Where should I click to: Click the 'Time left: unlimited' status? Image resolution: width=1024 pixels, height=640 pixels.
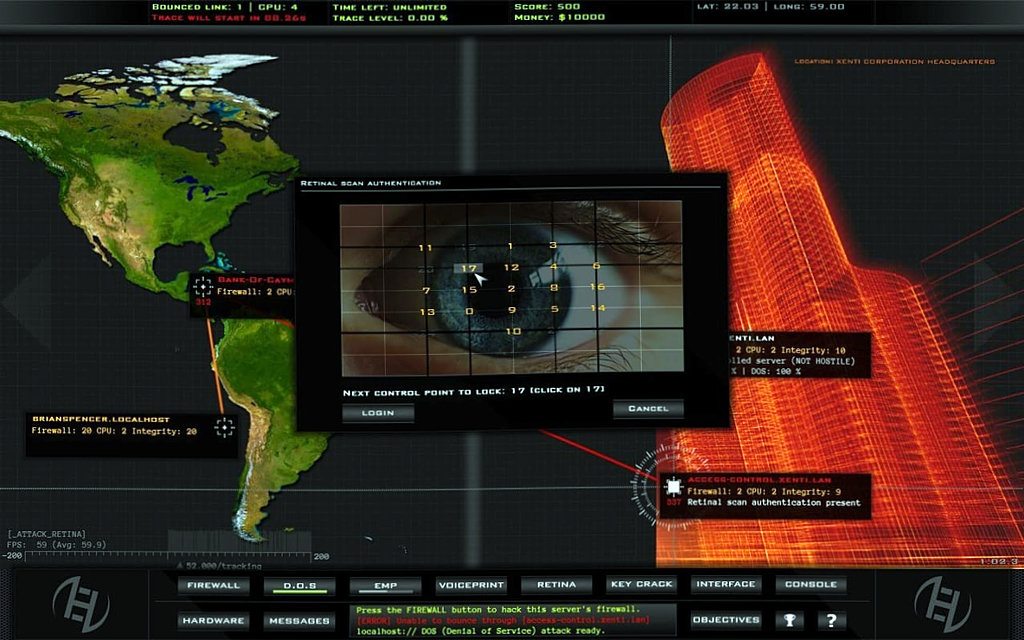click(x=389, y=7)
